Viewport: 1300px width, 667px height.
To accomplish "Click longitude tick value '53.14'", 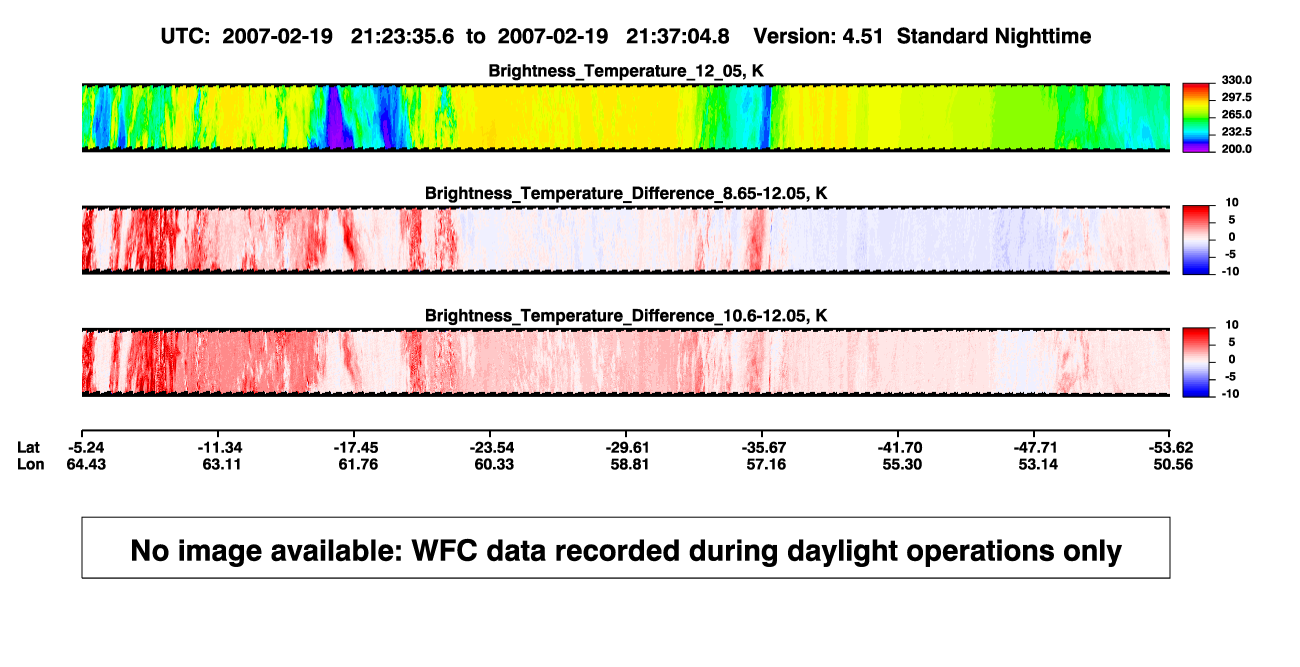I will click(1037, 464).
